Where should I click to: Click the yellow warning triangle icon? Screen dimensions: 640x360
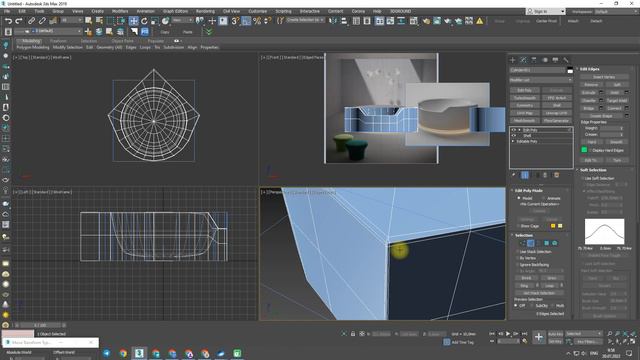click(x=480, y=21)
